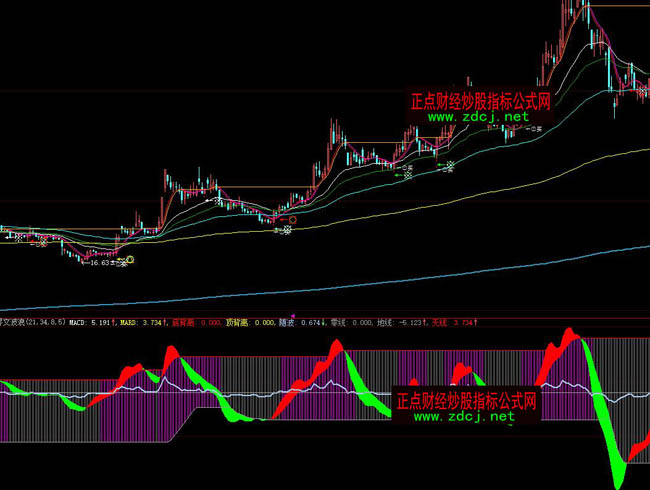
Task: Select the MA8D value label in indicator bar
Action: tap(140, 323)
